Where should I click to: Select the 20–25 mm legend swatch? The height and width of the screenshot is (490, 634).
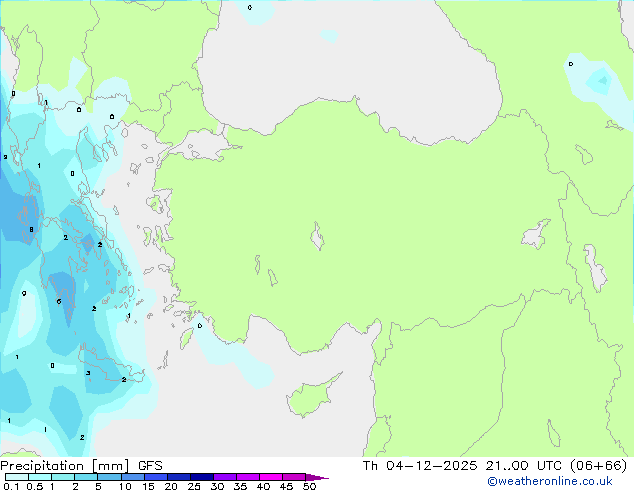coord(178,477)
